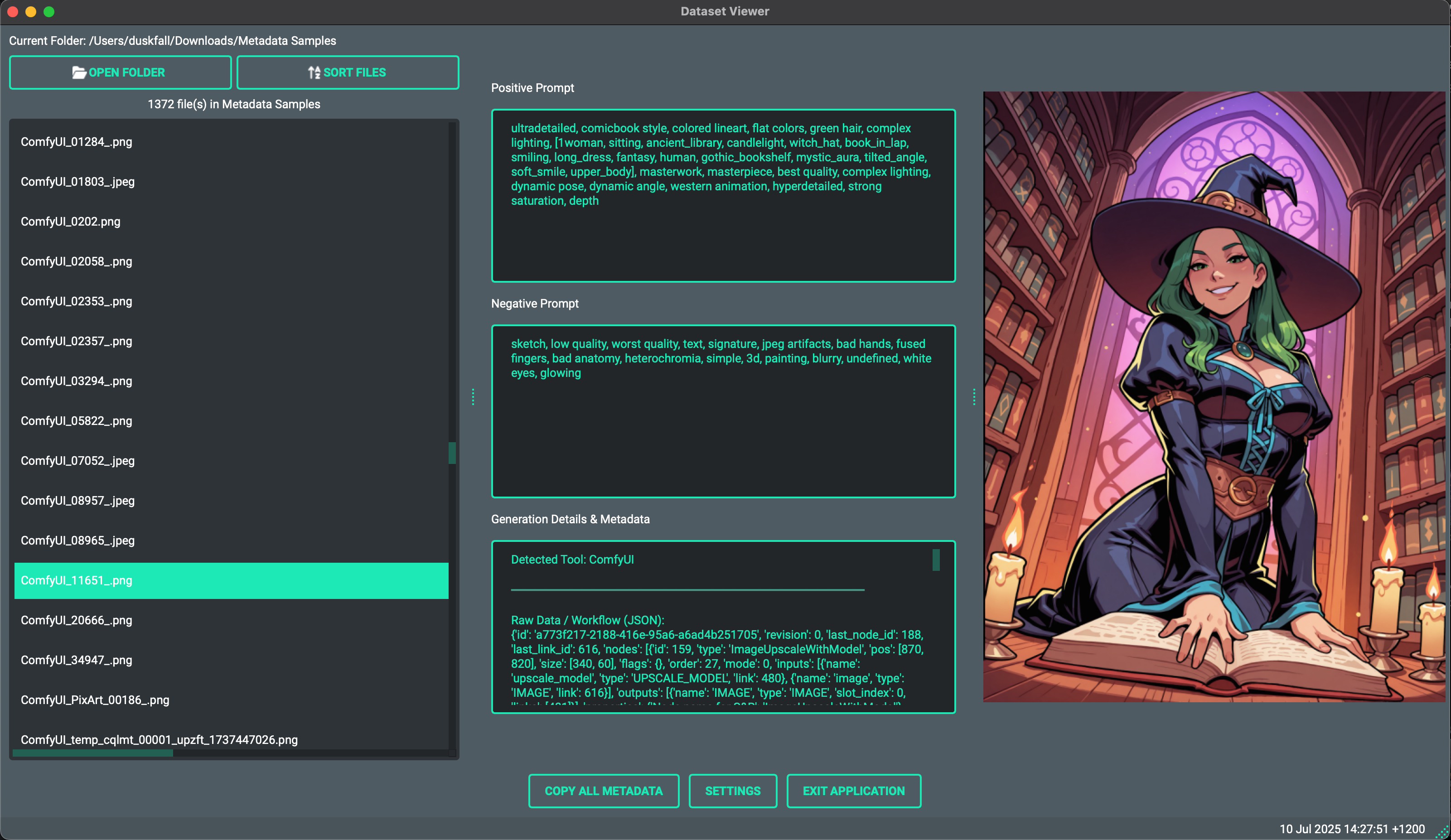Select ComfyUI_07052_.jpeg list item
The image size is (1451, 840).
click(78, 461)
